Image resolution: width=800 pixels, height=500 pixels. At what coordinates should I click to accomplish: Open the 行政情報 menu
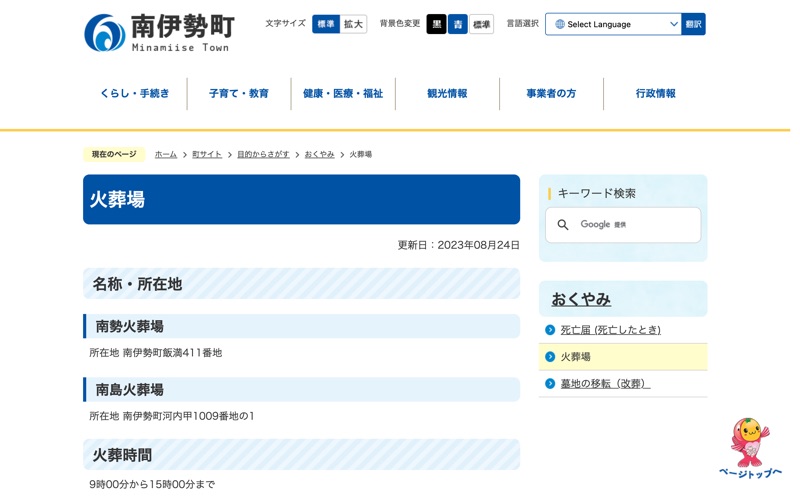pos(656,93)
